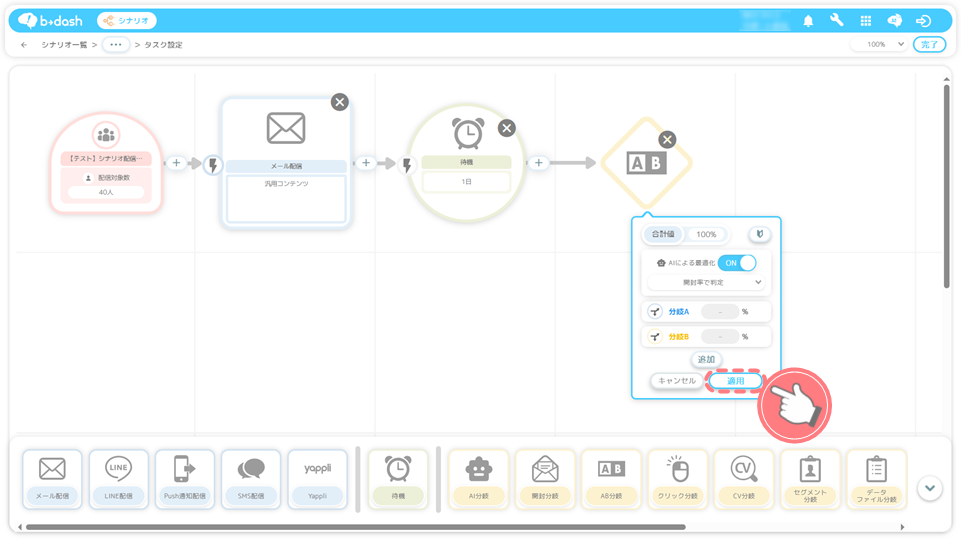Click the b→dash logo

click(50, 21)
